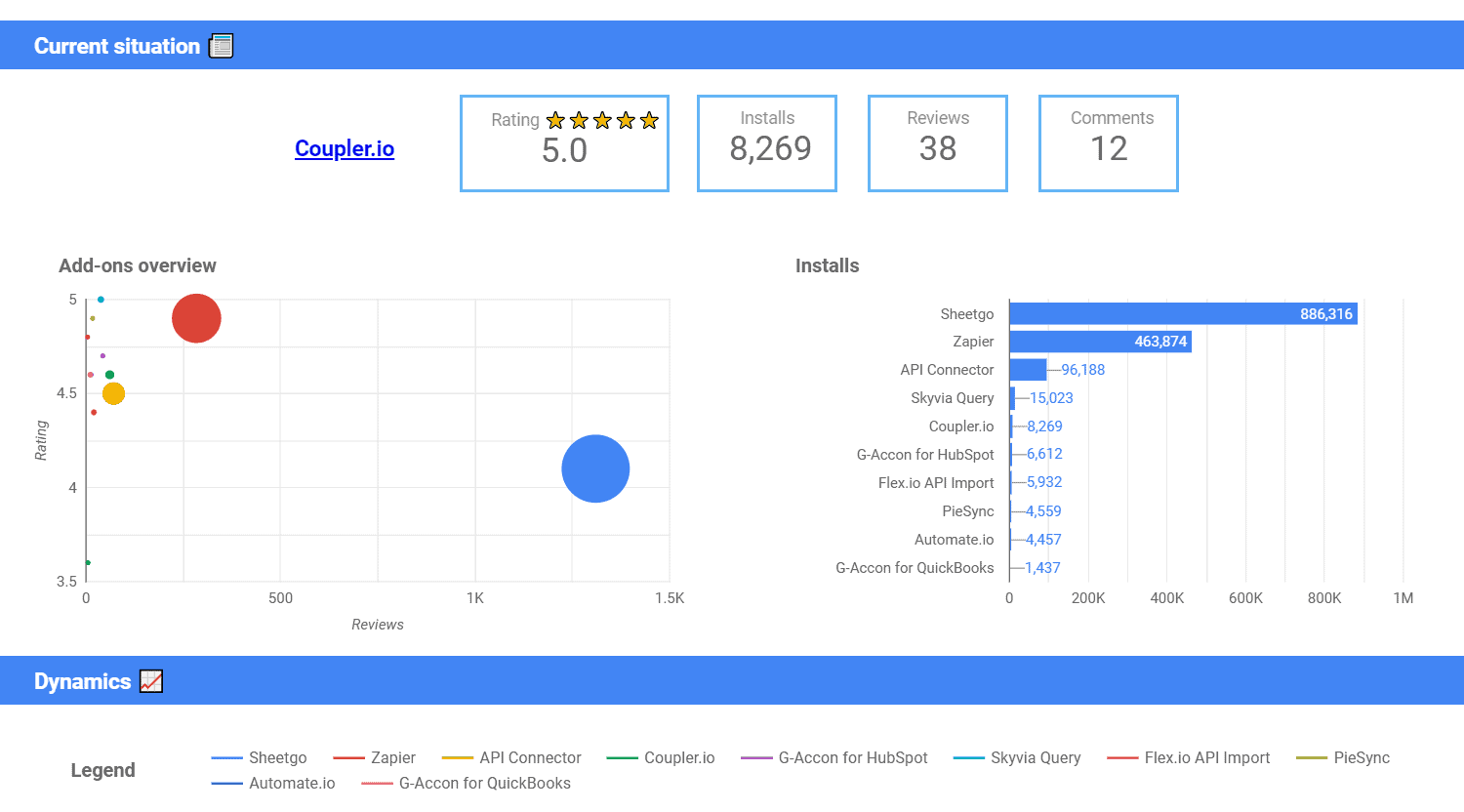Click the Automate.io label in Installs chart
Viewport: 1464px width, 812px height.
(954, 540)
